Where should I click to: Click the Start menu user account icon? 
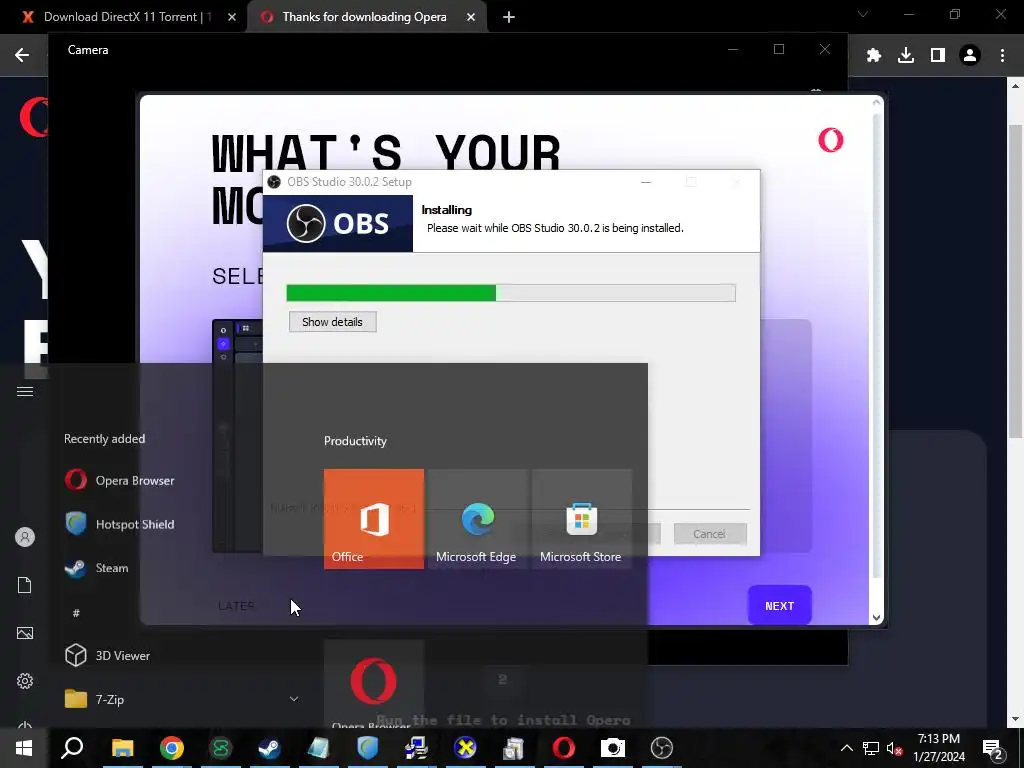click(25, 537)
